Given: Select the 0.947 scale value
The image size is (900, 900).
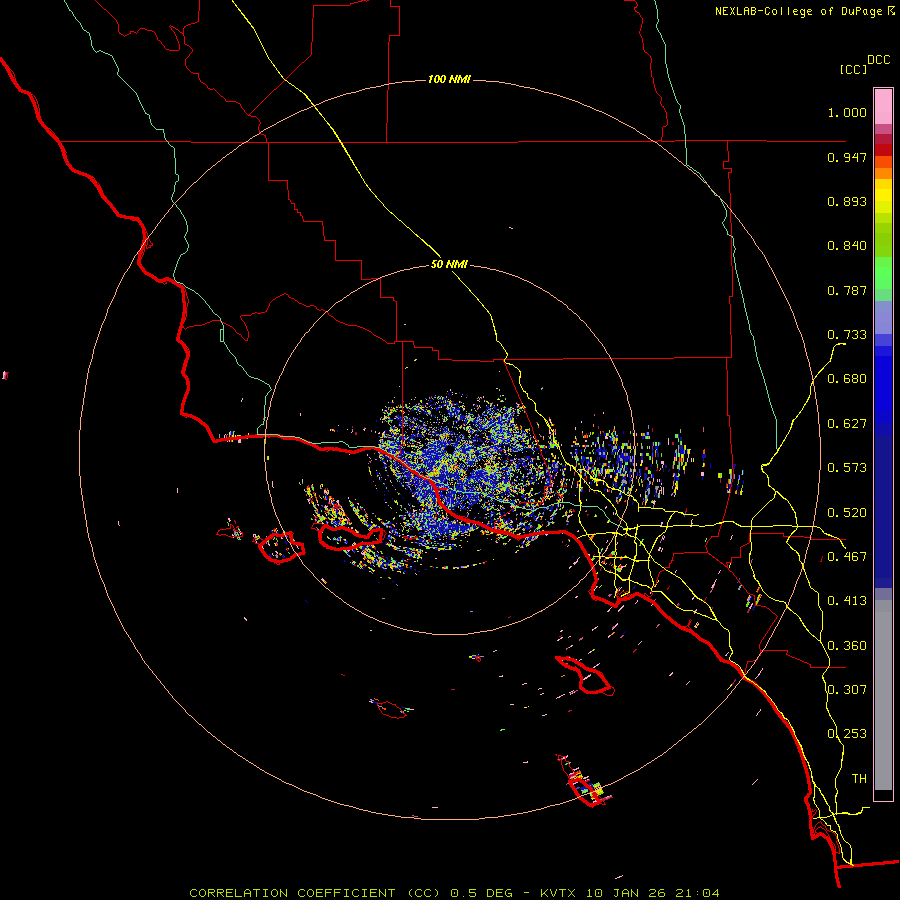Looking at the screenshot, I should (x=847, y=157).
